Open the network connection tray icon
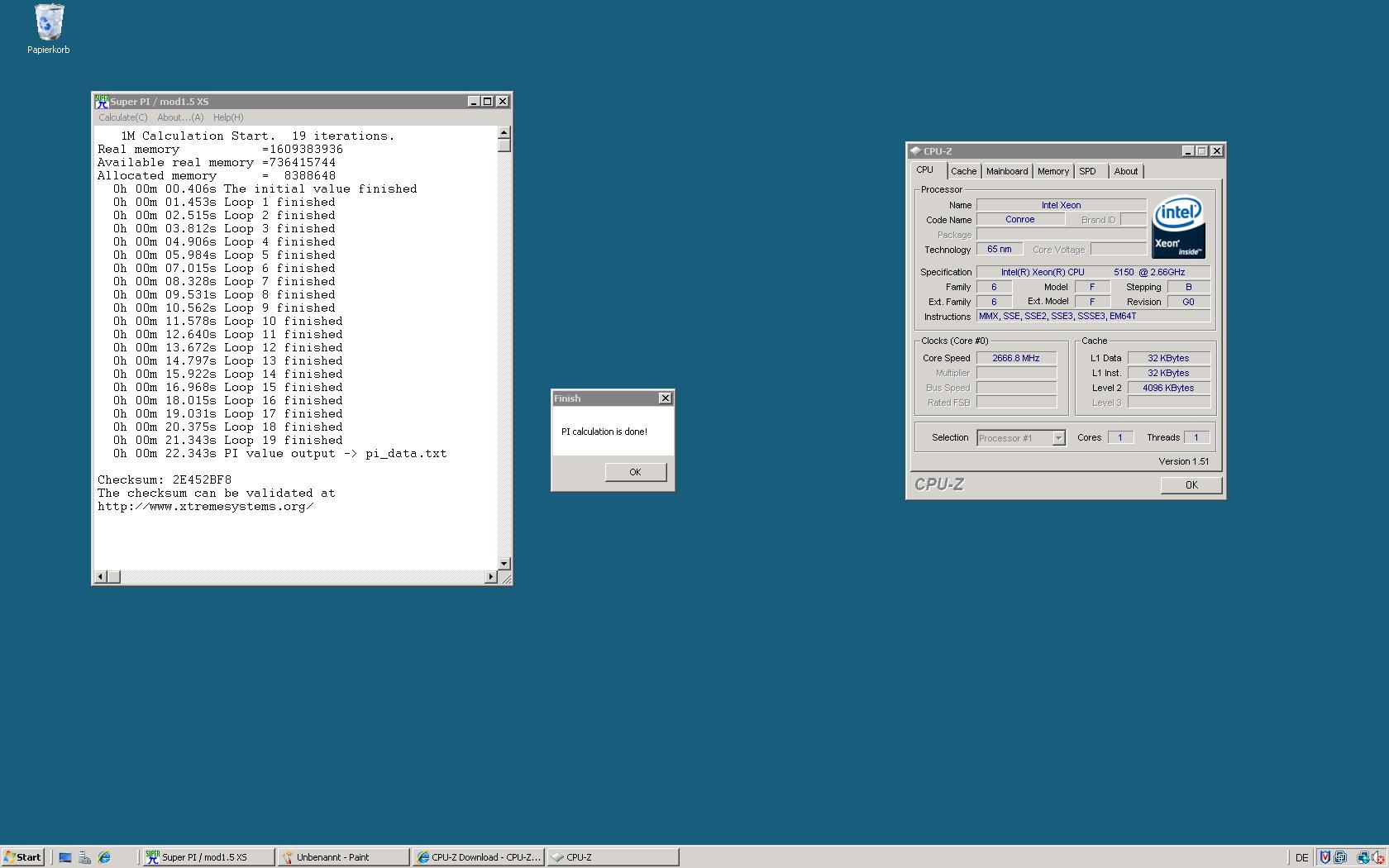Image resolution: width=1389 pixels, height=868 pixels. [x=1363, y=857]
